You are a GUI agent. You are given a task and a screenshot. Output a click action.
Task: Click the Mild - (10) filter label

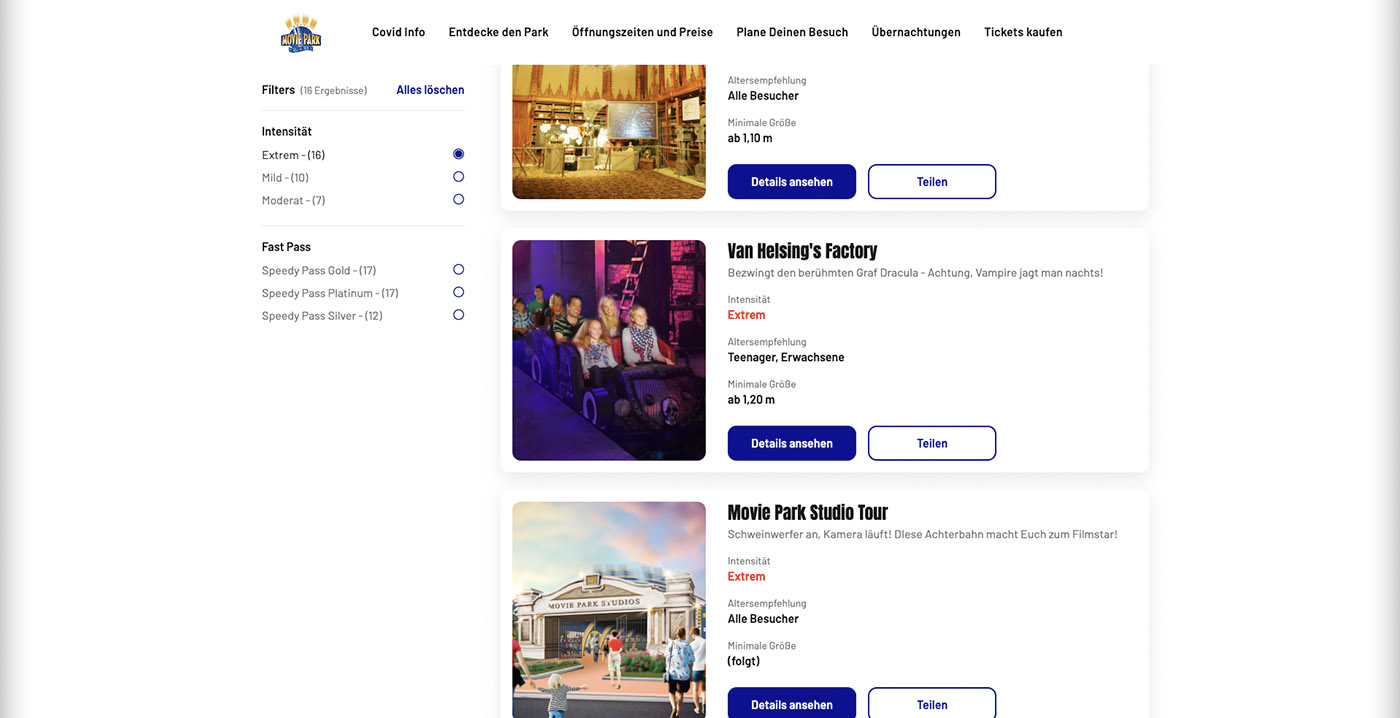pyautogui.click(x=285, y=178)
